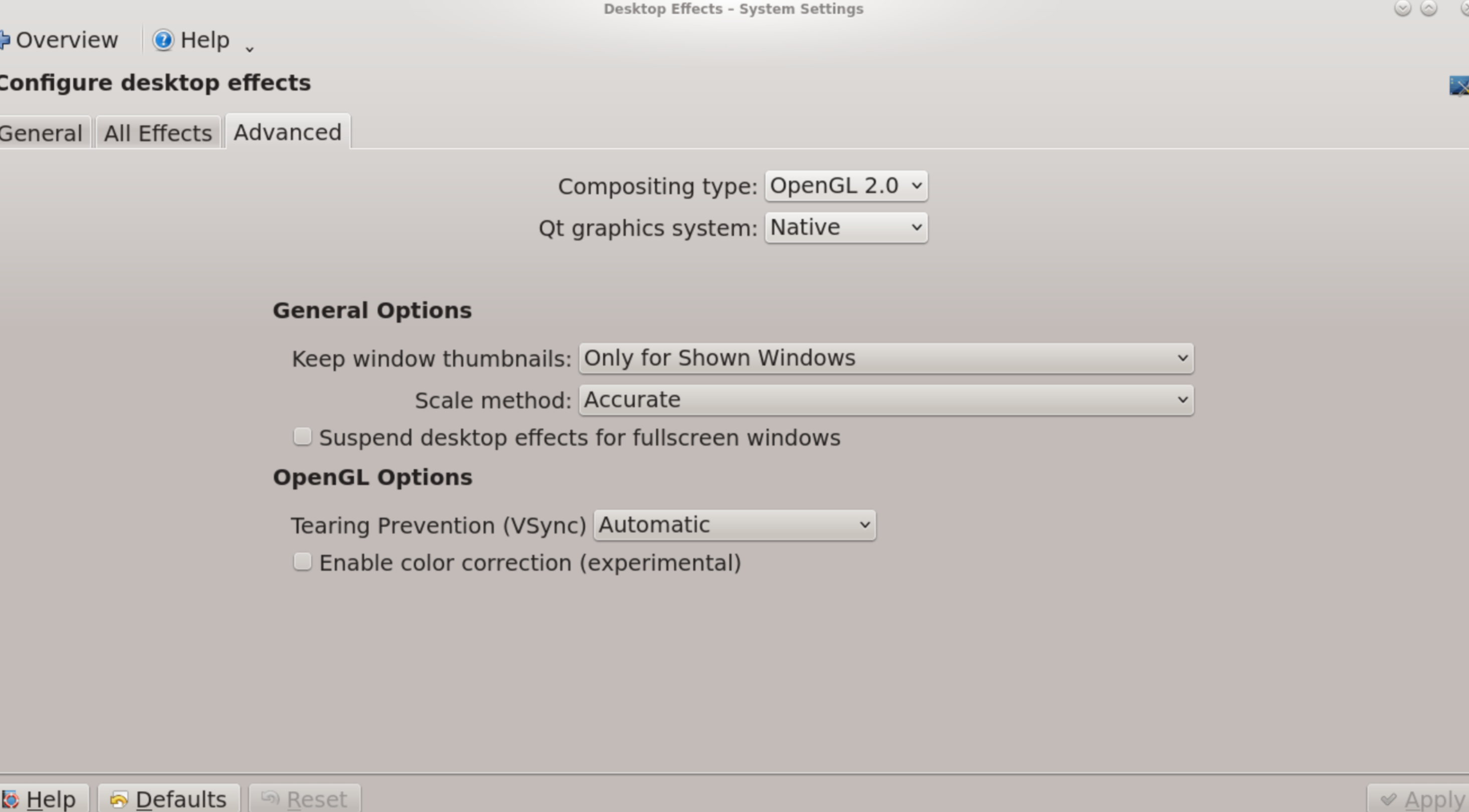Viewport: 1469px width, 812px height.
Task: Enable suspend desktop effects for fullscreen windows
Action: pos(302,436)
